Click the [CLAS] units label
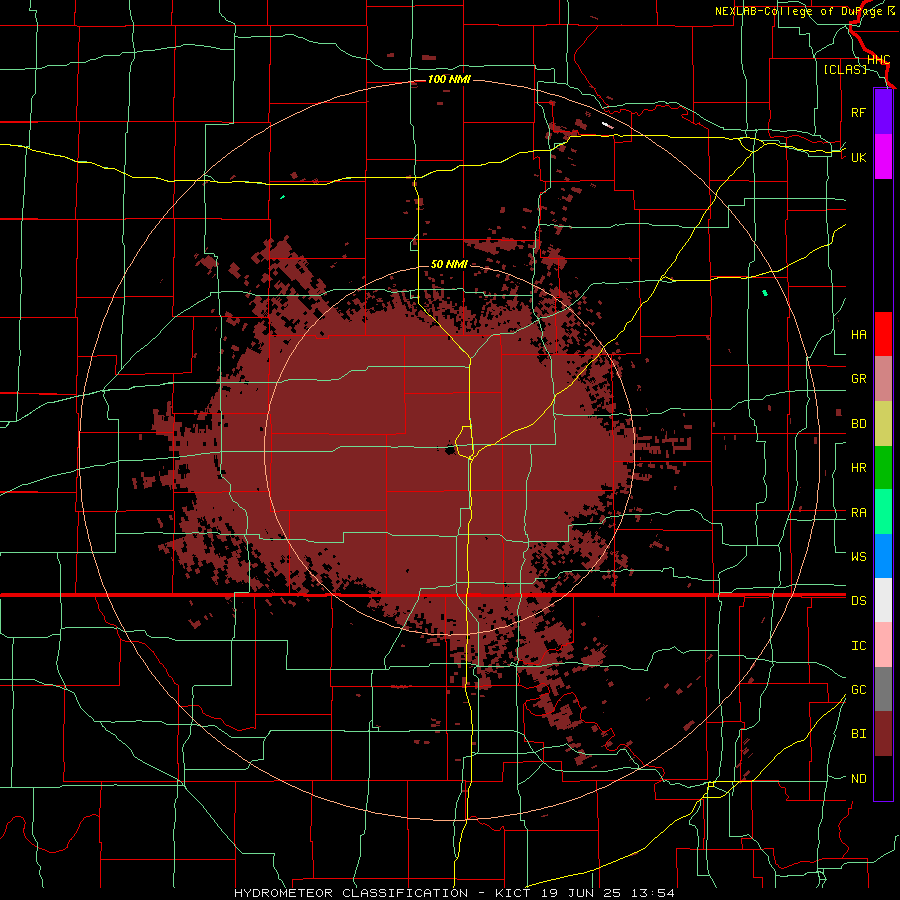Viewport: 900px width, 900px height. point(845,69)
